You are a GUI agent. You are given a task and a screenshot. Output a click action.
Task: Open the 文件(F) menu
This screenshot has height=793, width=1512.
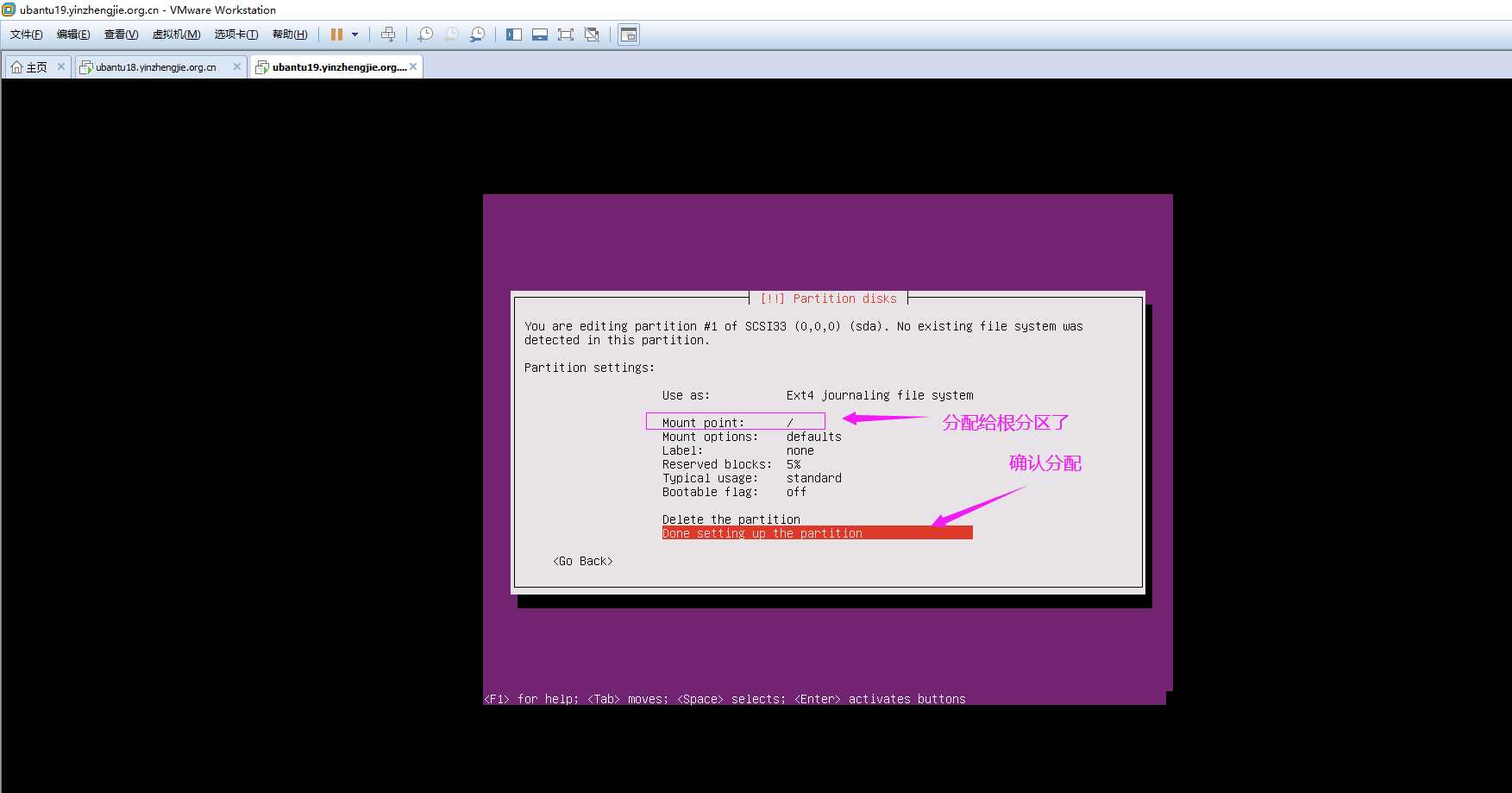pyautogui.click(x=26, y=35)
